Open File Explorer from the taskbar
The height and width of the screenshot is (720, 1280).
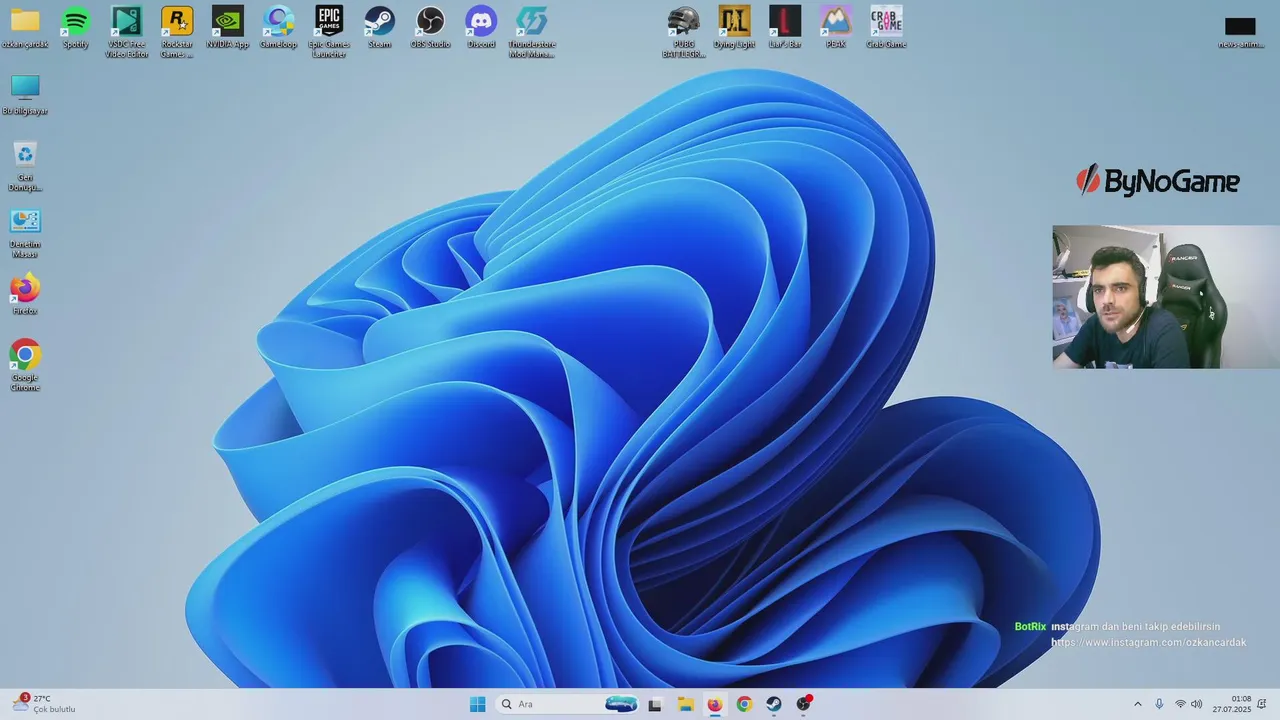click(685, 704)
